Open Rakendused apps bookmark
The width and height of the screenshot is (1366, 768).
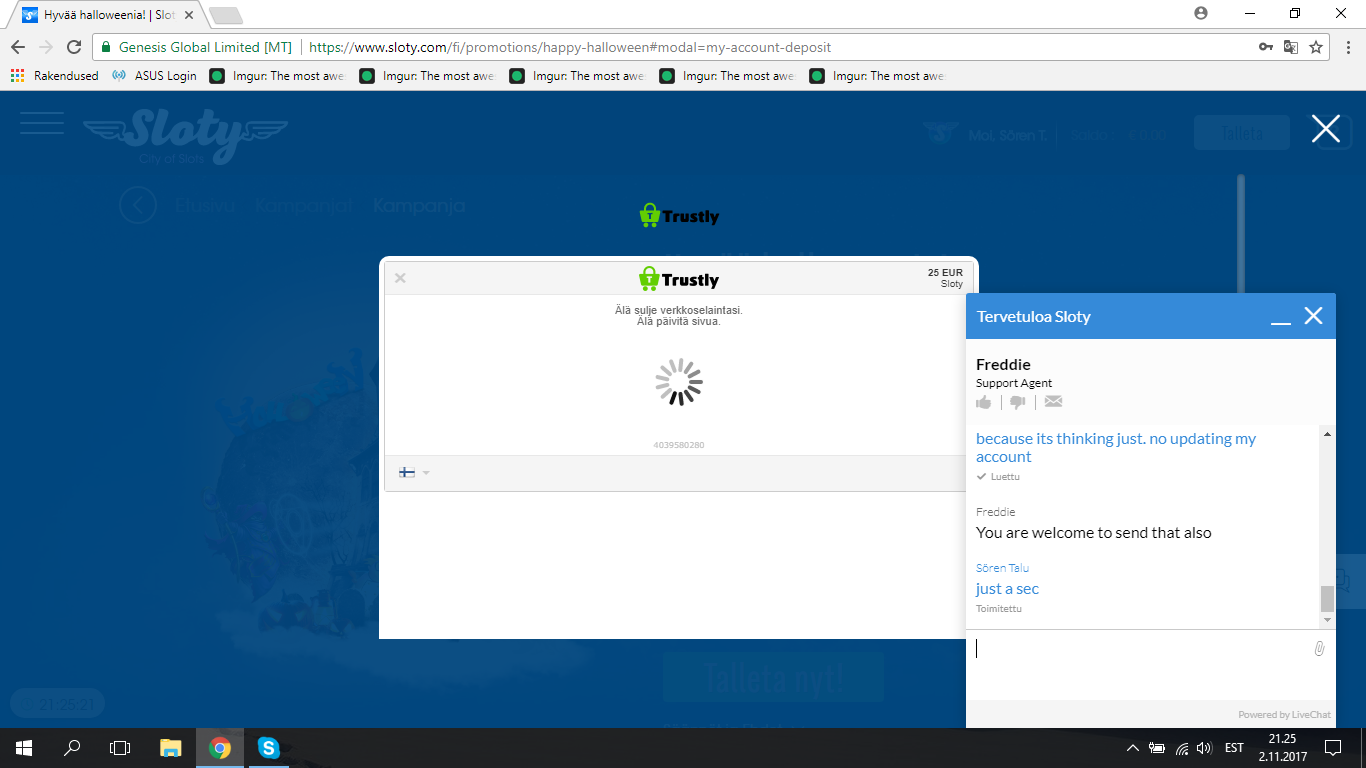(55, 76)
